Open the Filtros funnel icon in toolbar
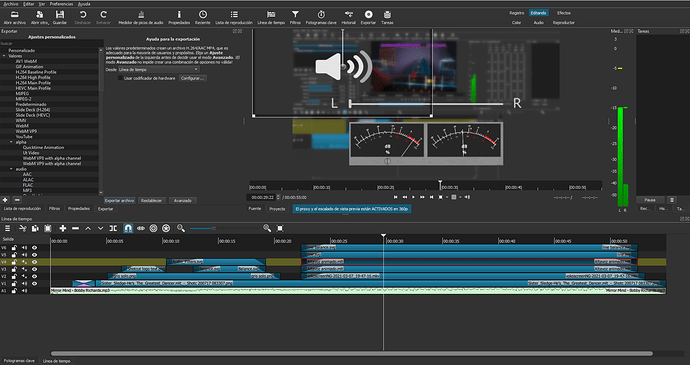This screenshot has width=690, height=365. coord(295,15)
